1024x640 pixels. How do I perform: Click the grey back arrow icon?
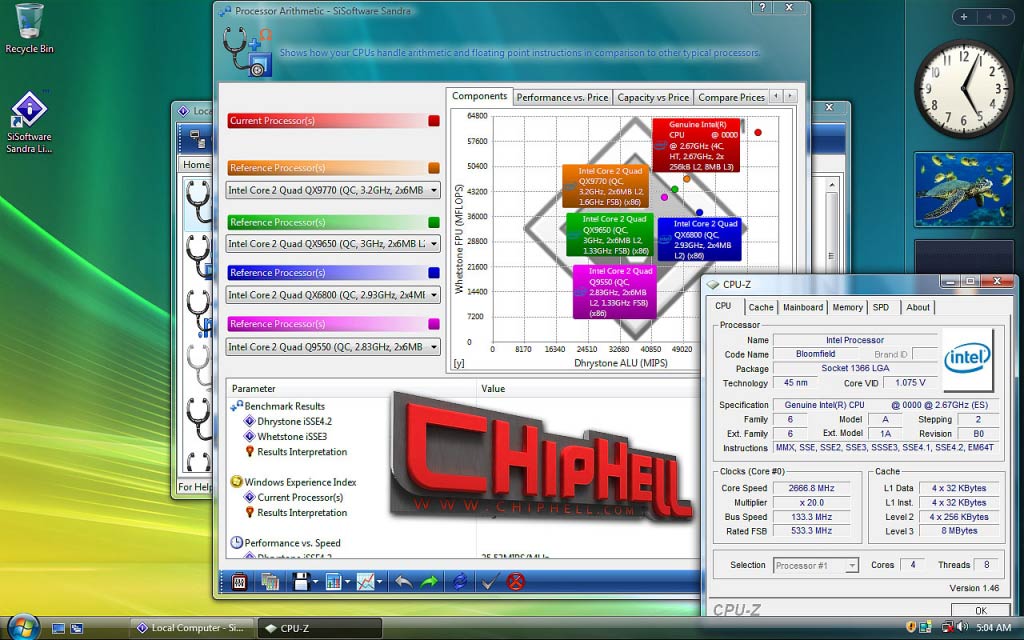[404, 581]
